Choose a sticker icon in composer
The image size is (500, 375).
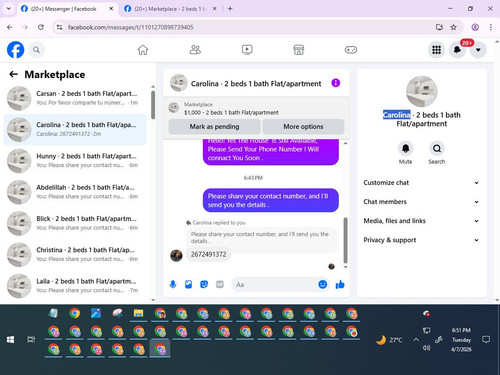point(204,284)
